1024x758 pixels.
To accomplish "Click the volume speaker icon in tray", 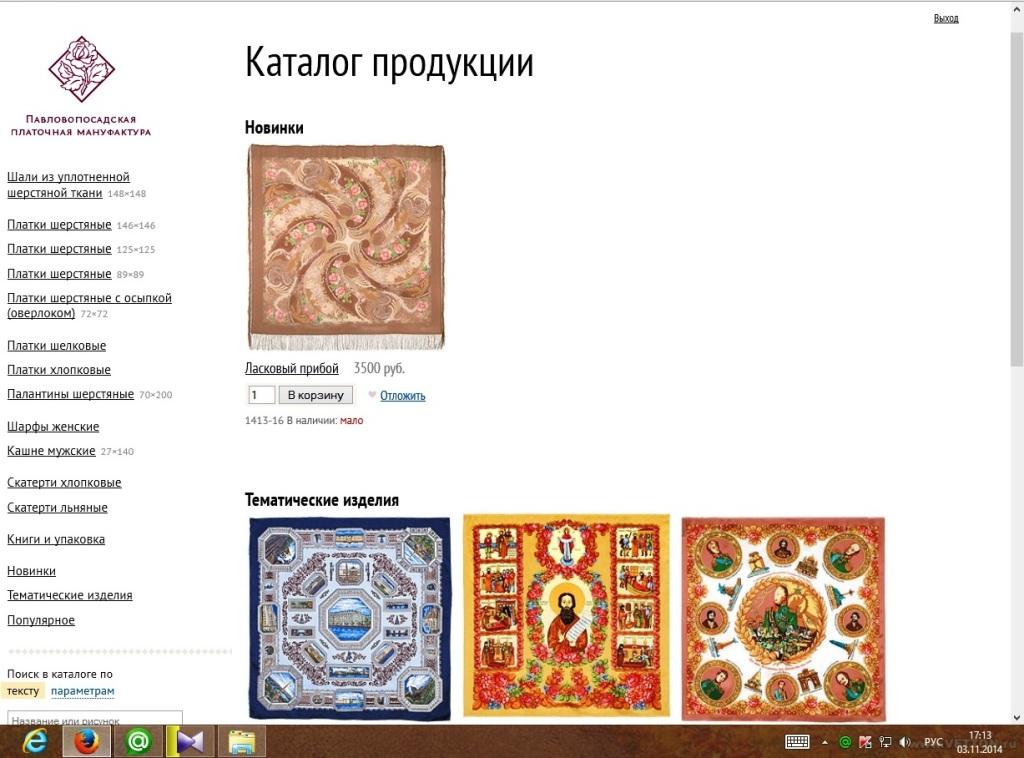I will [904, 742].
